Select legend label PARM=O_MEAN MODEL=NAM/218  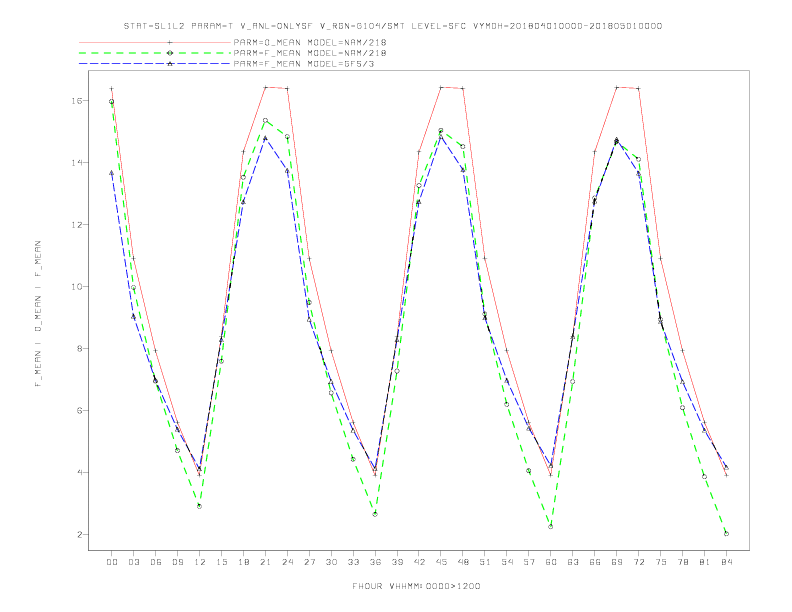pos(310,42)
